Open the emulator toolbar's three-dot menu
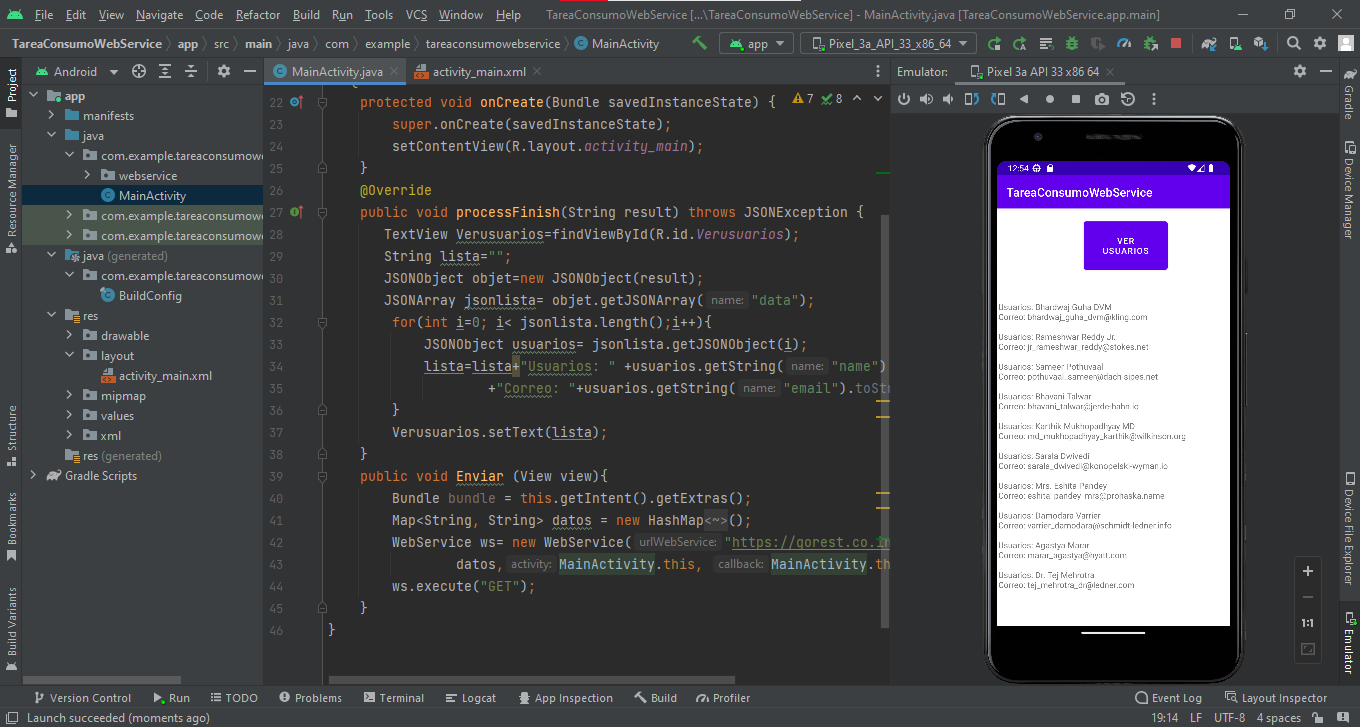Viewport: 1360px width, 727px height. pos(1154,99)
